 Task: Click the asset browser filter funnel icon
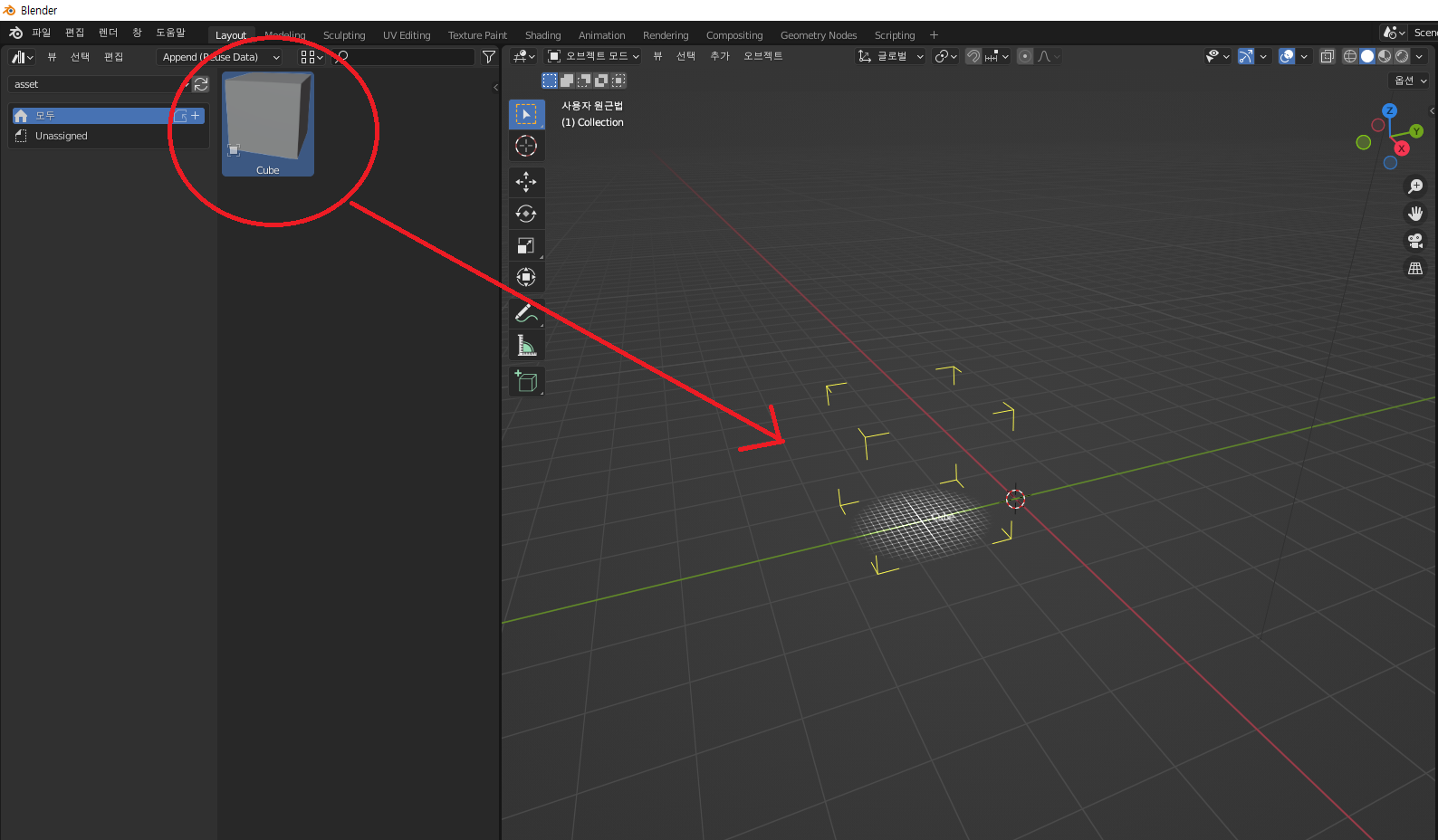pyautogui.click(x=489, y=57)
